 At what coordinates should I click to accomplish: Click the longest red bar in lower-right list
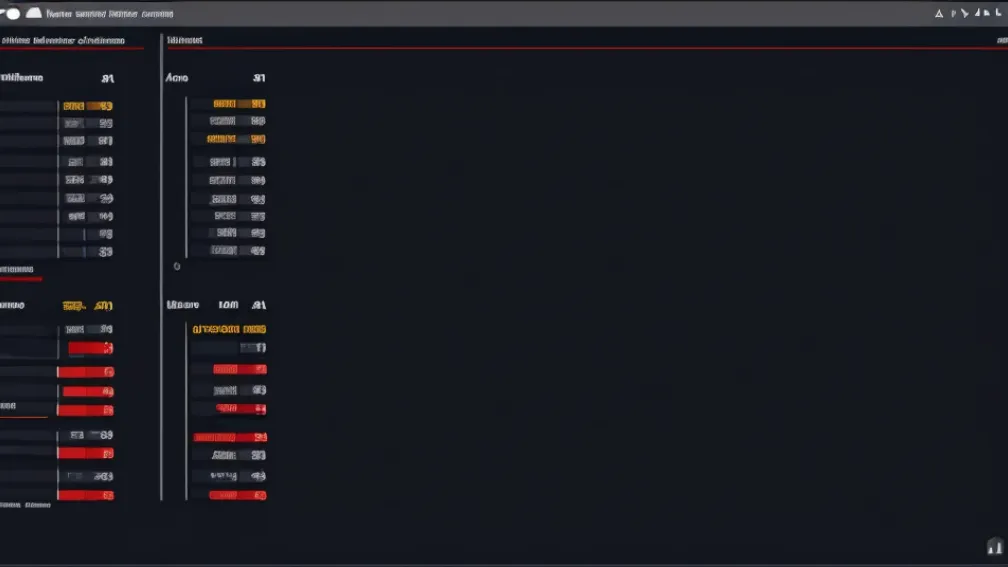click(230, 437)
